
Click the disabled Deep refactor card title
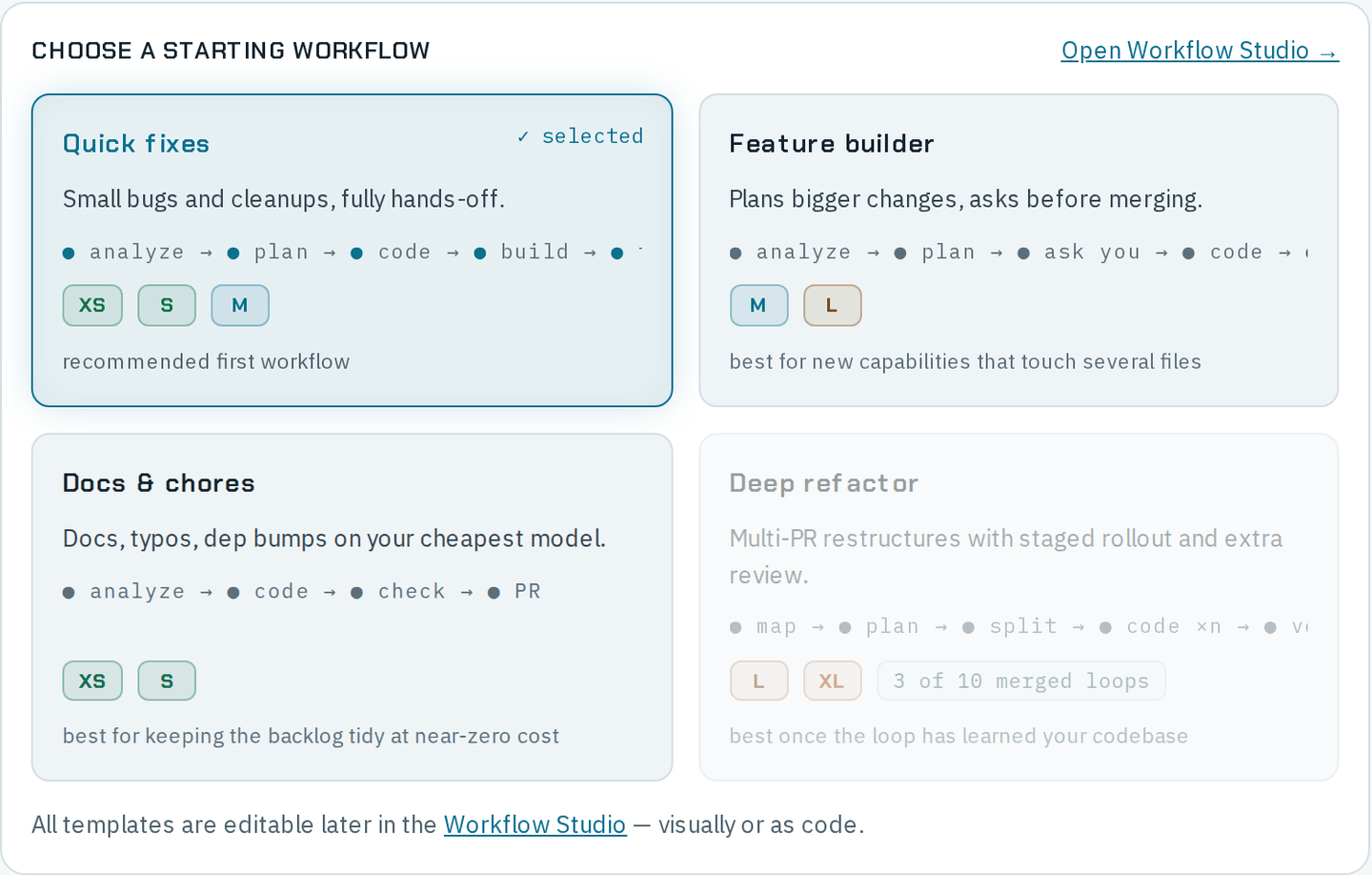click(823, 483)
